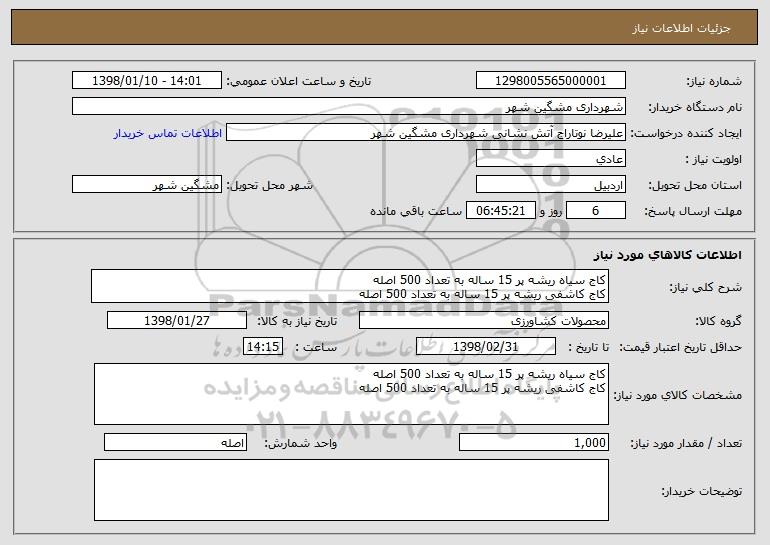770x545 pixels.
Task: Select the goods group field محصولات کشاورزی
Action: pyautogui.click(x=484, y=321)
